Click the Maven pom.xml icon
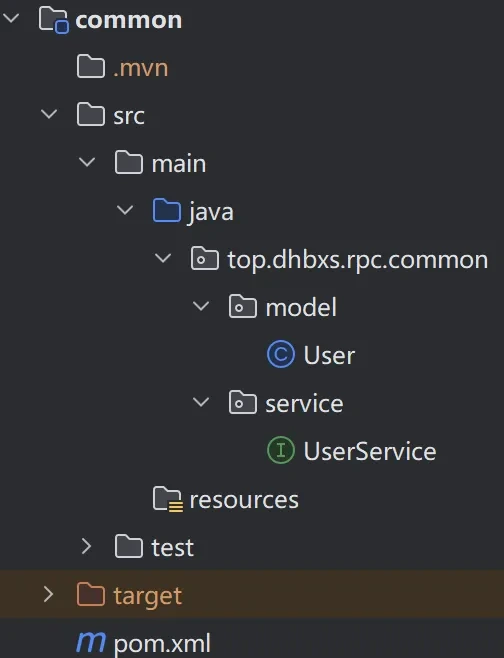 tap(91, 641)
